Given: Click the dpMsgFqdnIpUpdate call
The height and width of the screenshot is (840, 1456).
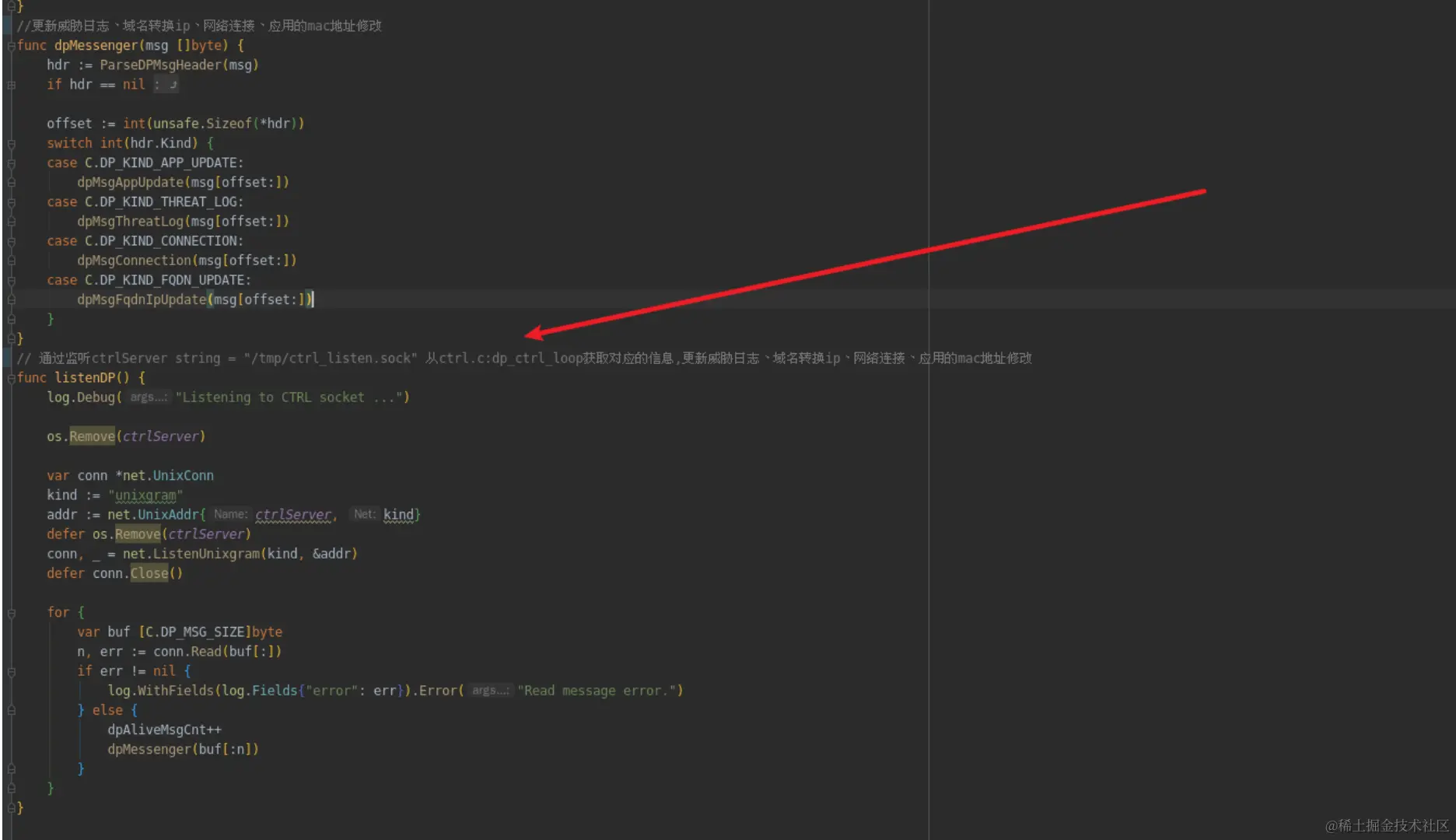Looking at the screenshot, I should click(x=142, y=299).
